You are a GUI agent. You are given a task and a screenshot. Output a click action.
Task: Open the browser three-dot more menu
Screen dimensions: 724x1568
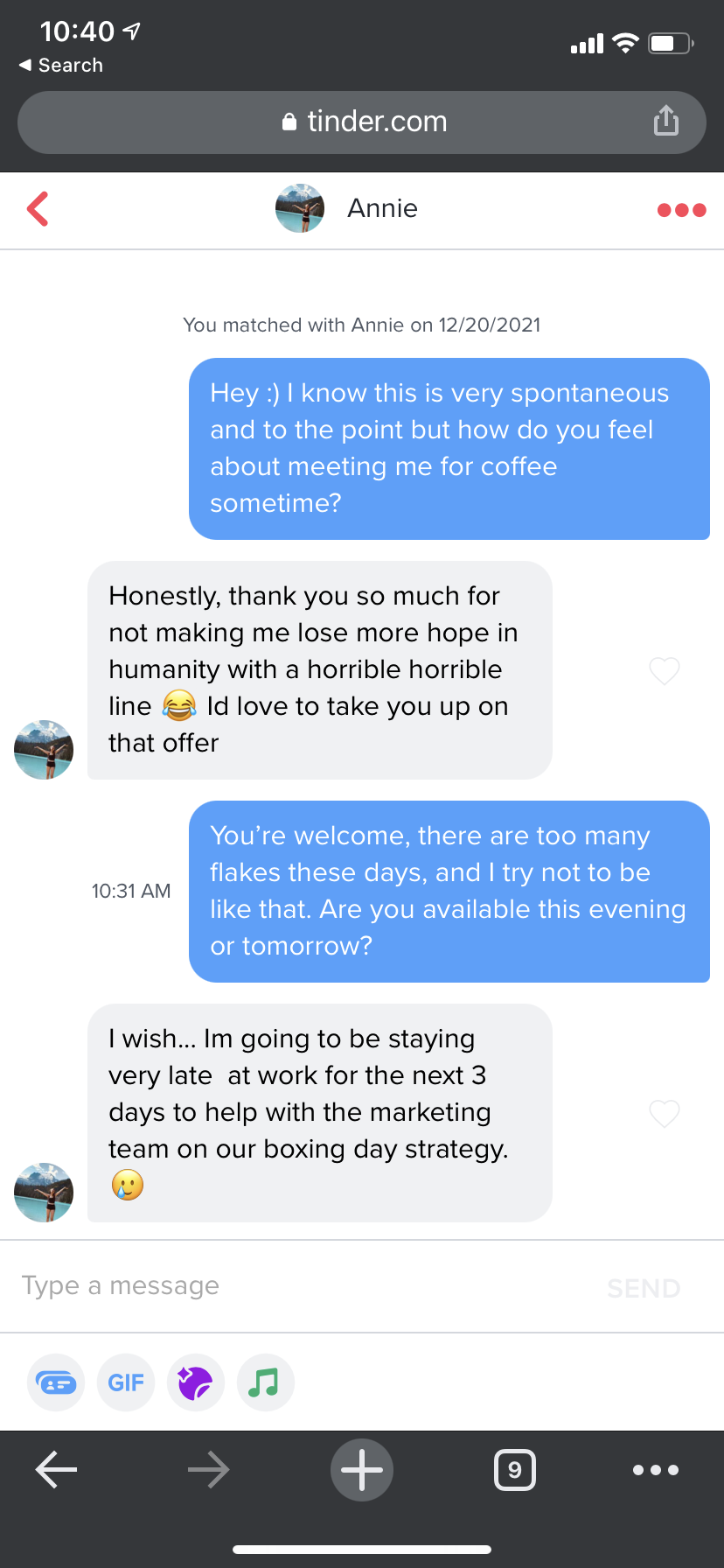click(656, 1470)
